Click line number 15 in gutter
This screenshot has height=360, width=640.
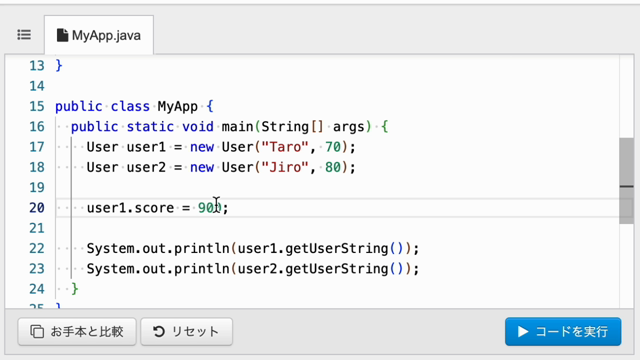[x=37, y=107]
